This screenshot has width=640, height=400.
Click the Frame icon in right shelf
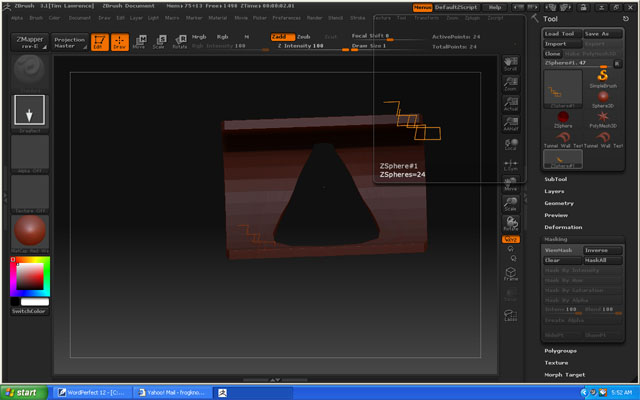click(511, 274)
